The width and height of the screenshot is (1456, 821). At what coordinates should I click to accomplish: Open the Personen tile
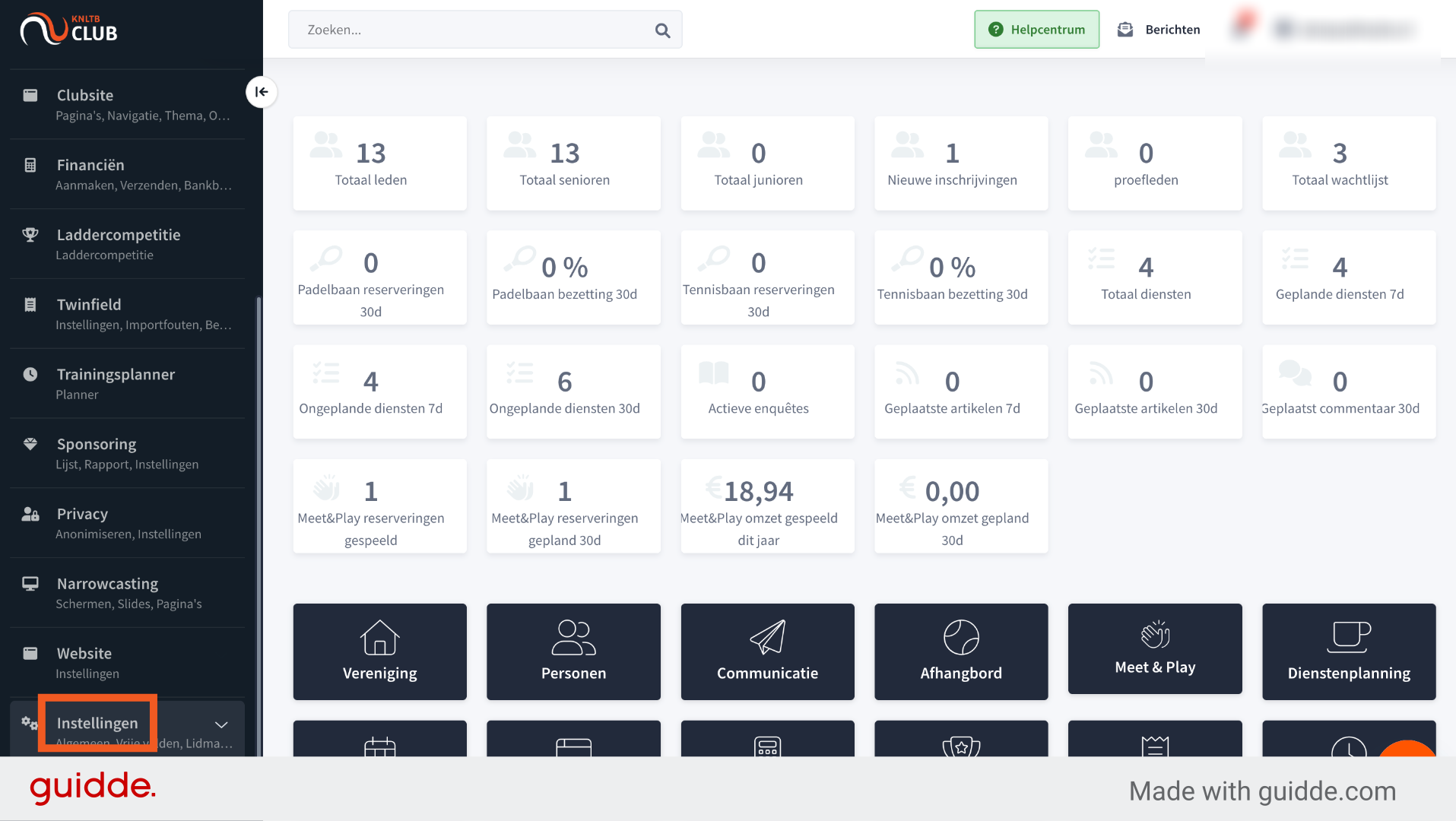[573, 651]
